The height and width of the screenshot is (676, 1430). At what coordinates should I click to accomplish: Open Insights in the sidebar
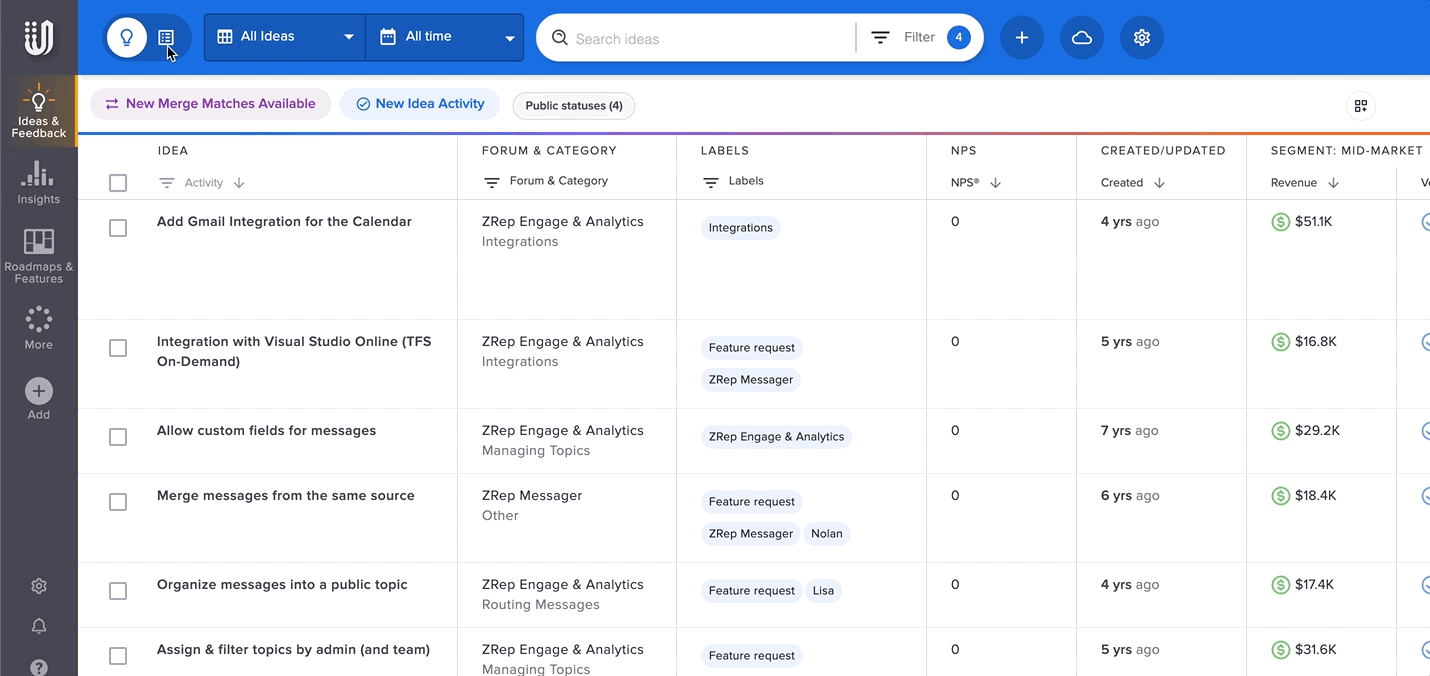pos(38,182)
